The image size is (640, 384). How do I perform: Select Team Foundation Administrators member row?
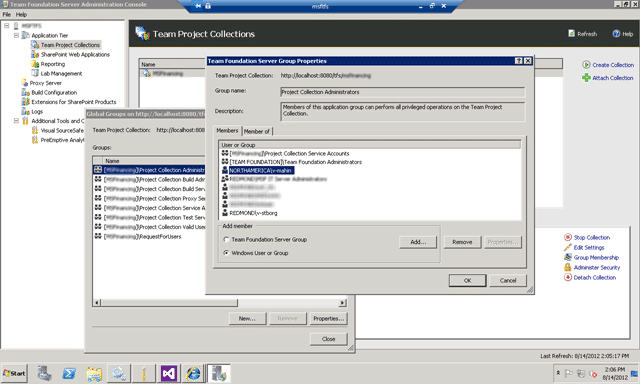[291, 162]
